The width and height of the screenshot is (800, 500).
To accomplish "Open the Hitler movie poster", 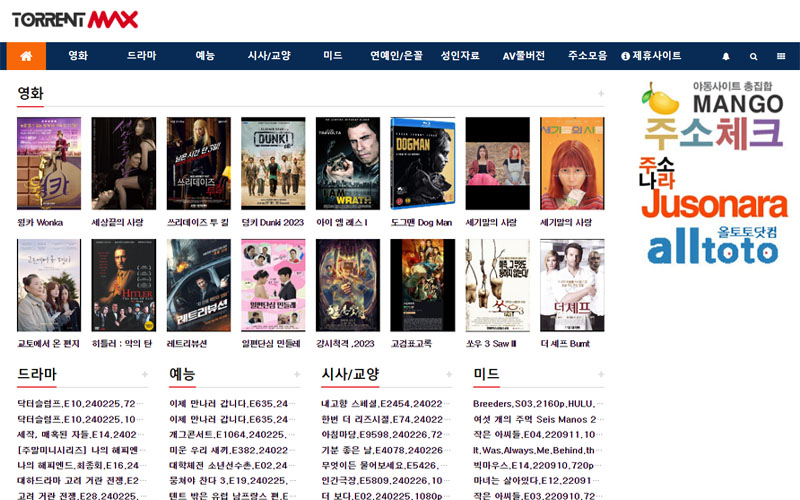I will pyautogui.click(x=123, y=285).
